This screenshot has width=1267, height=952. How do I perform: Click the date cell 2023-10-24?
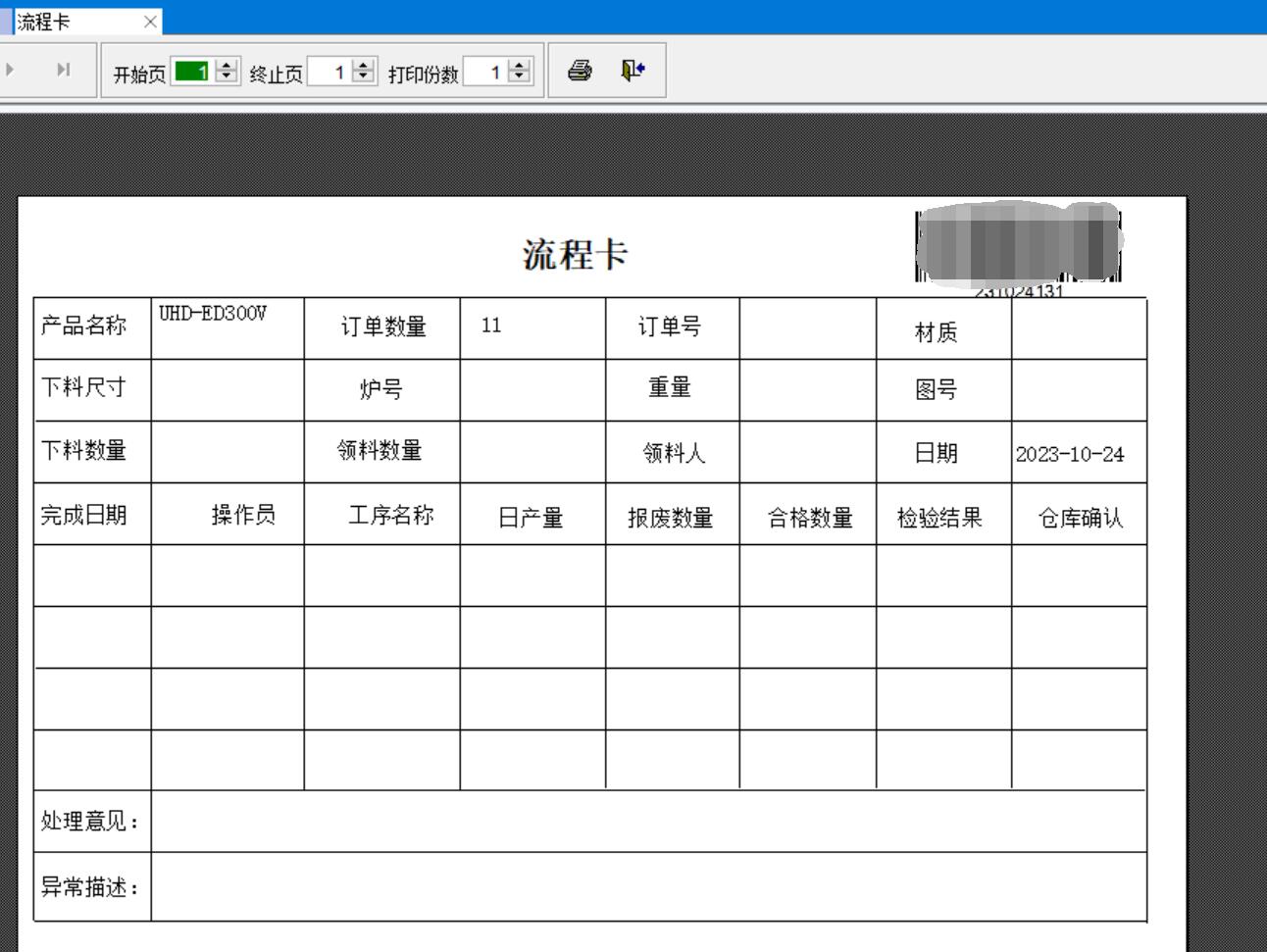pos(1070,454)
